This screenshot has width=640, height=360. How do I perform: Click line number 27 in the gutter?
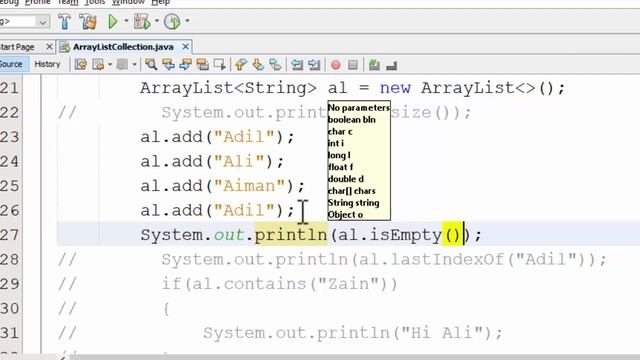9,235
